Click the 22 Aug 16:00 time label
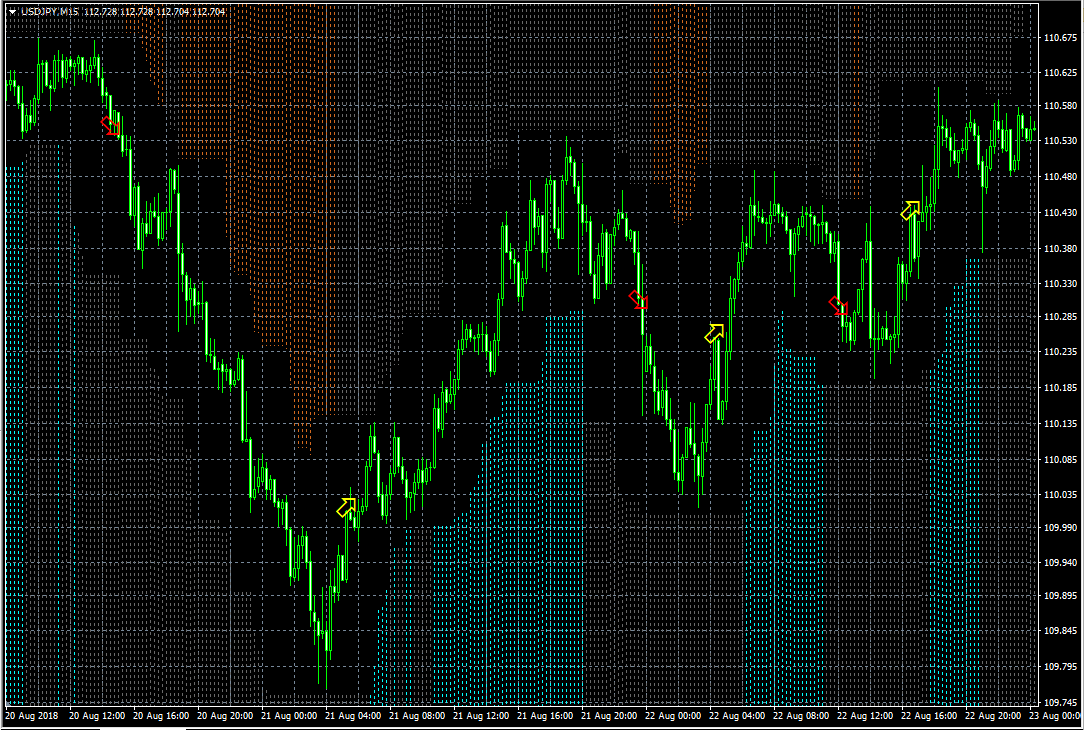 pyautogui.click(x=929, y=715)
